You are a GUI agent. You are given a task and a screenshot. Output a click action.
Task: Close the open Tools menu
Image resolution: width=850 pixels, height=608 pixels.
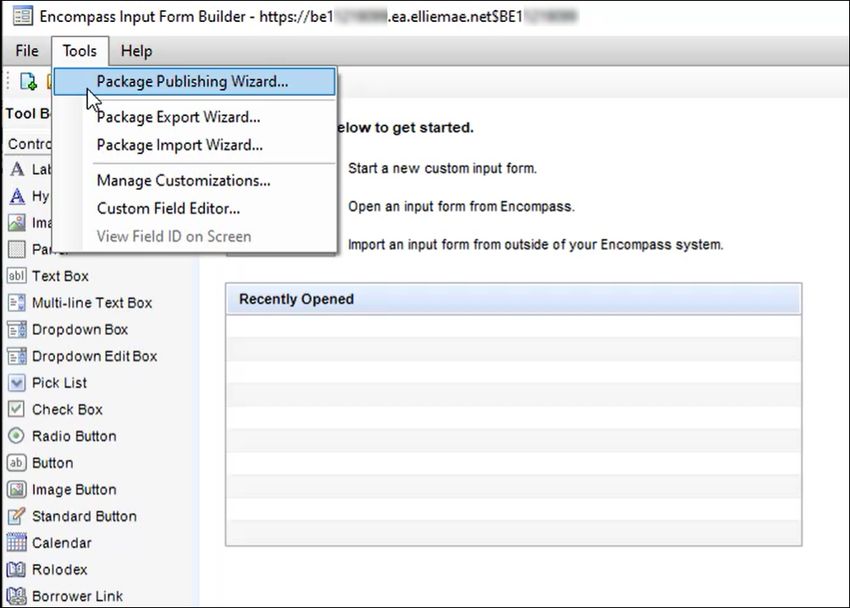(x=80, y=51)
